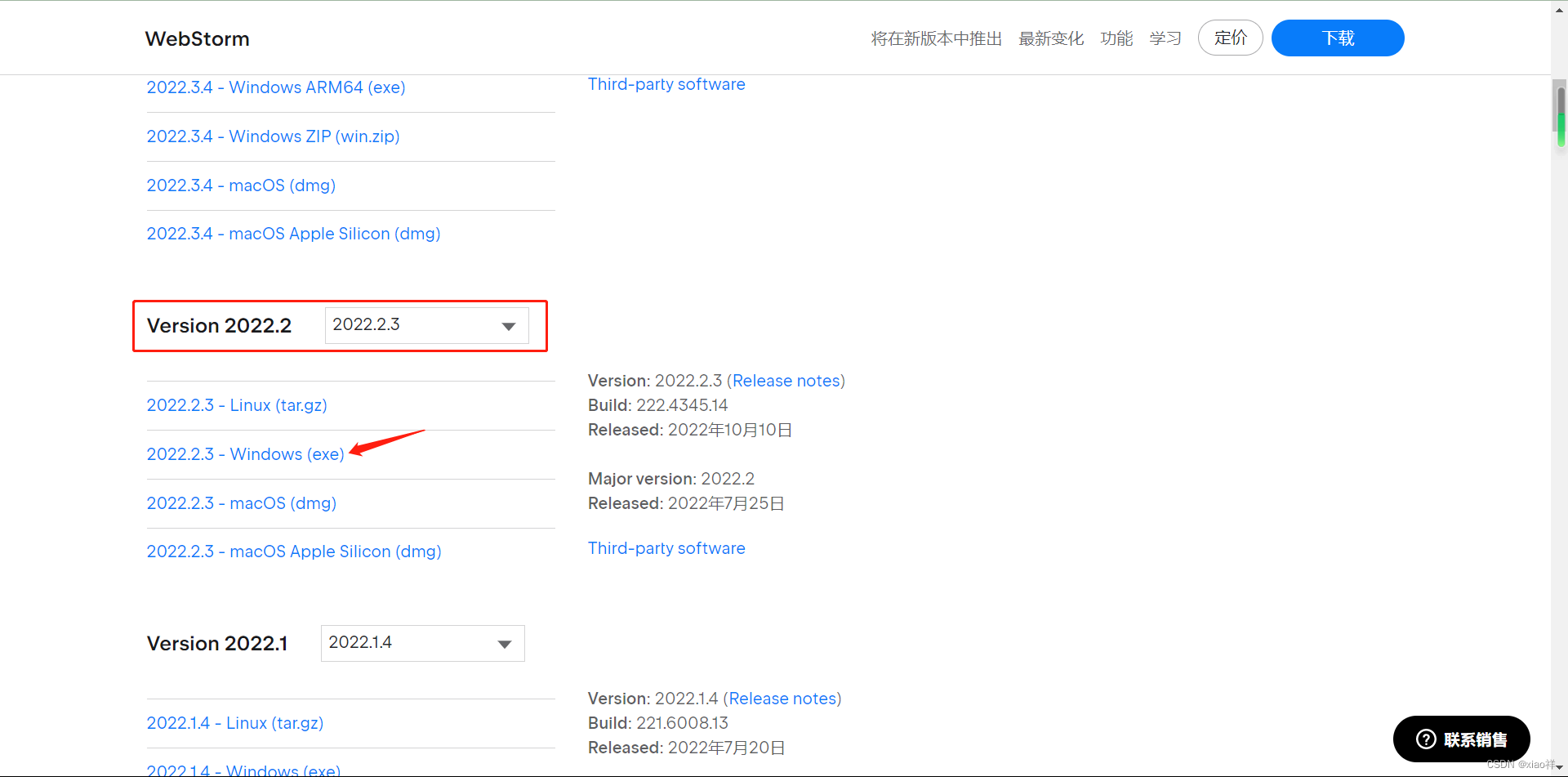
Task: Download 2022.2.3 Windows (exe)
Action: pos(245,454)
